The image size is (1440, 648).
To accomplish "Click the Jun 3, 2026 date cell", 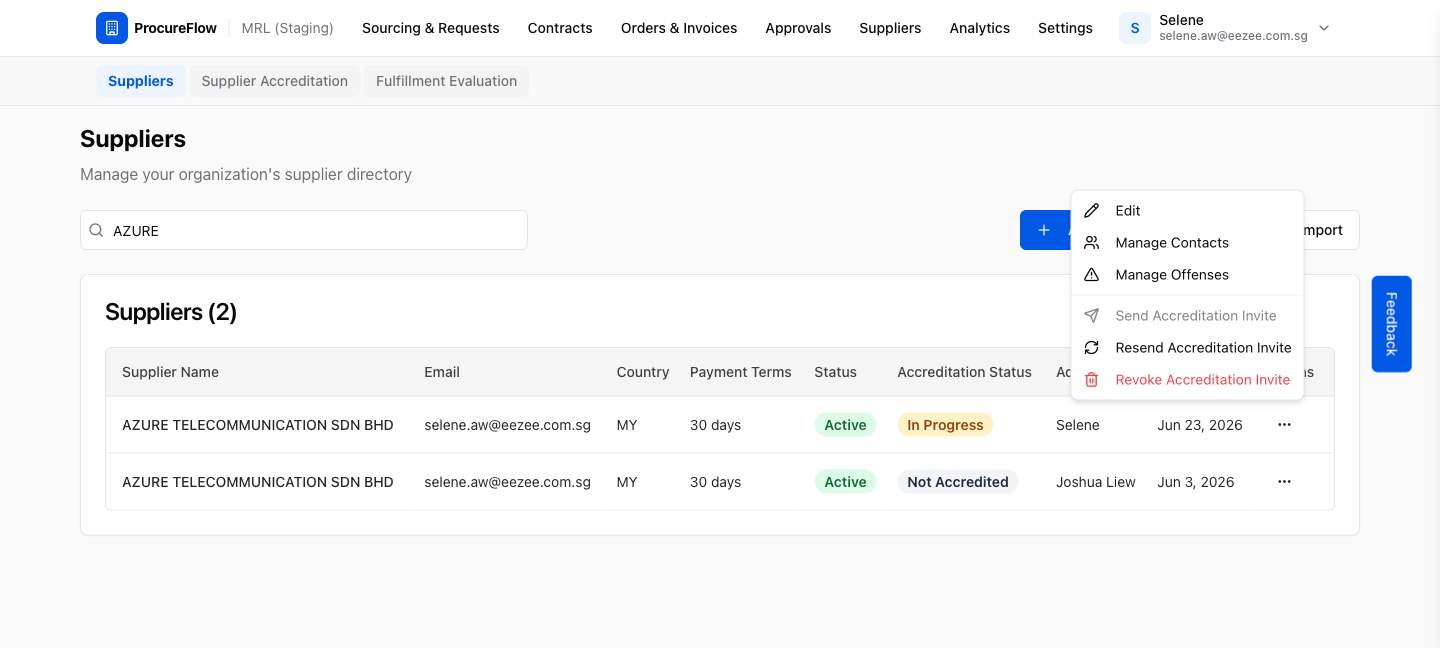I will pos(1196,482).
